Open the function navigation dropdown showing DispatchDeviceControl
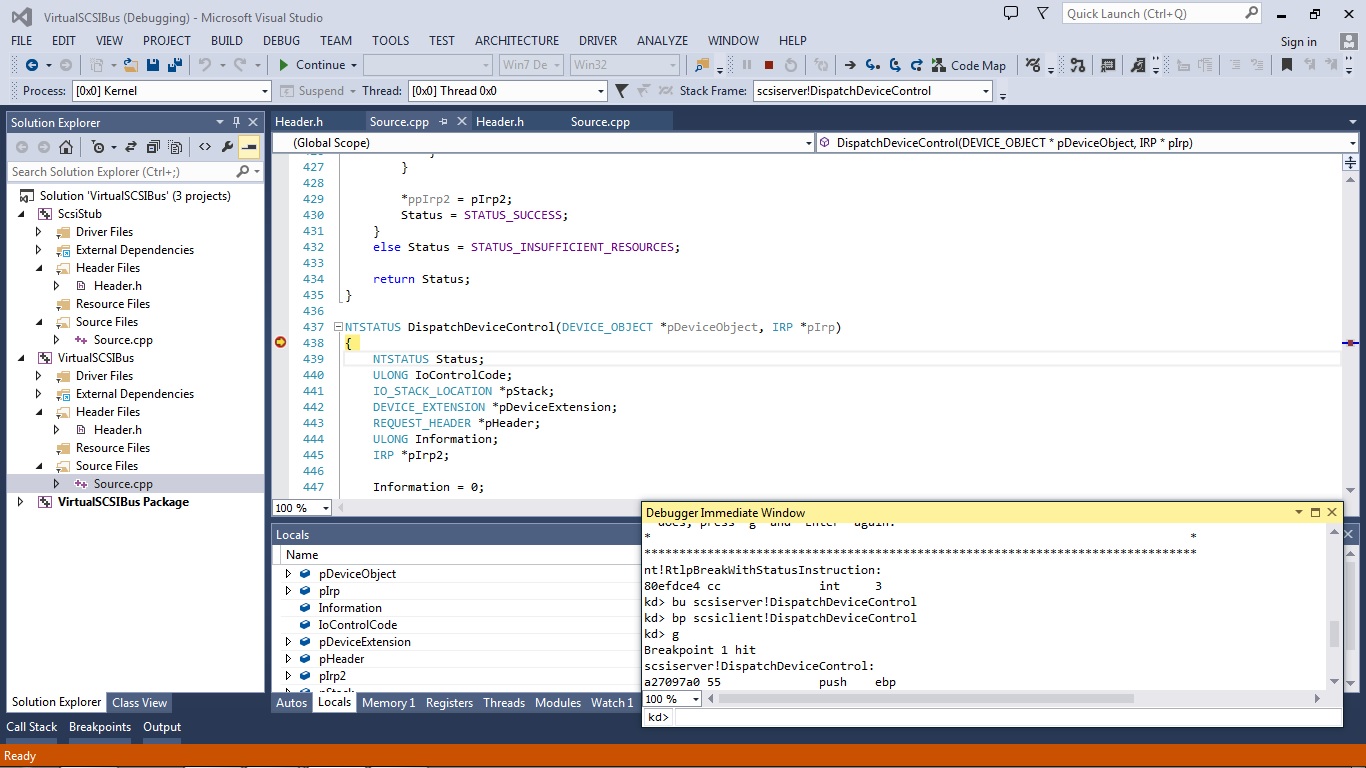This screenshot has height=768, width=1366. pyautogui.click(x=1087, y=143)
